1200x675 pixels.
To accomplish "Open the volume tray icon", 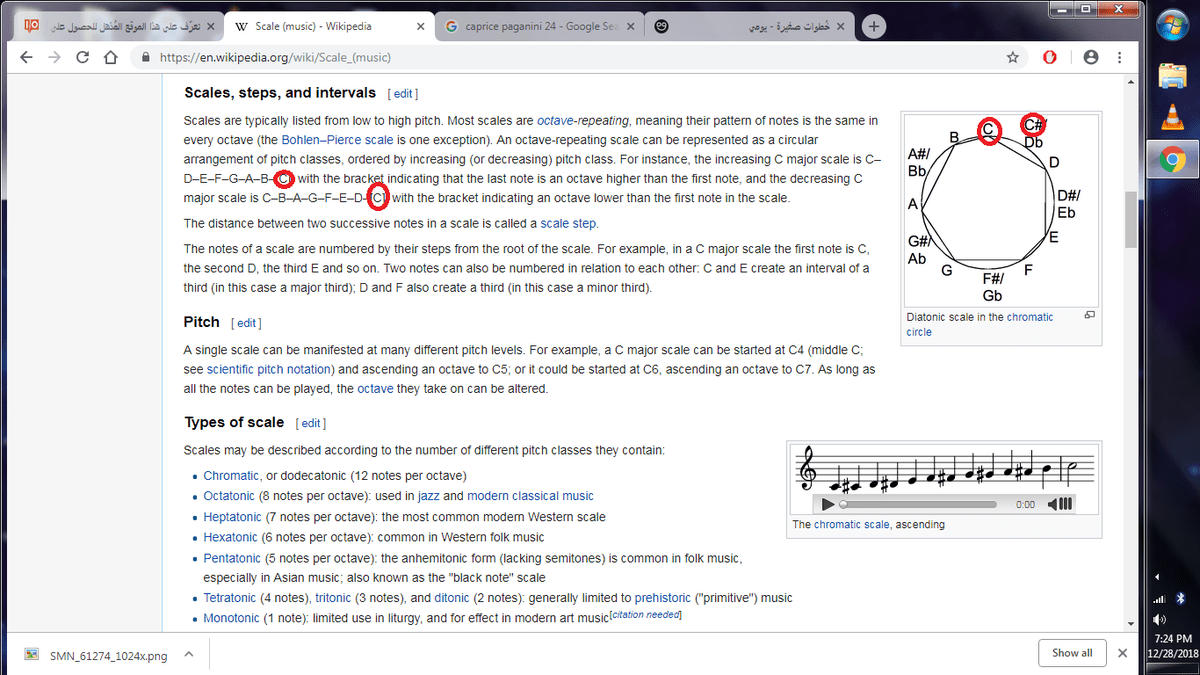I will [1160, 620].
